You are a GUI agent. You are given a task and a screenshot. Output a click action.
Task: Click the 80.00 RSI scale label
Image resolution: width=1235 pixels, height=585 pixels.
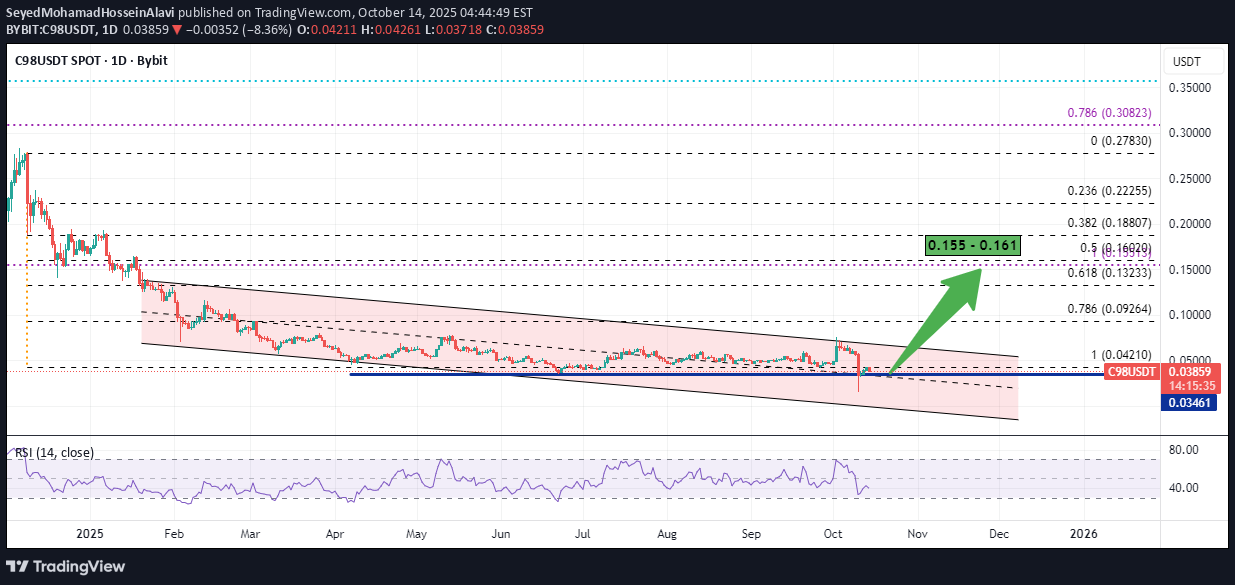click(1184, 450)
